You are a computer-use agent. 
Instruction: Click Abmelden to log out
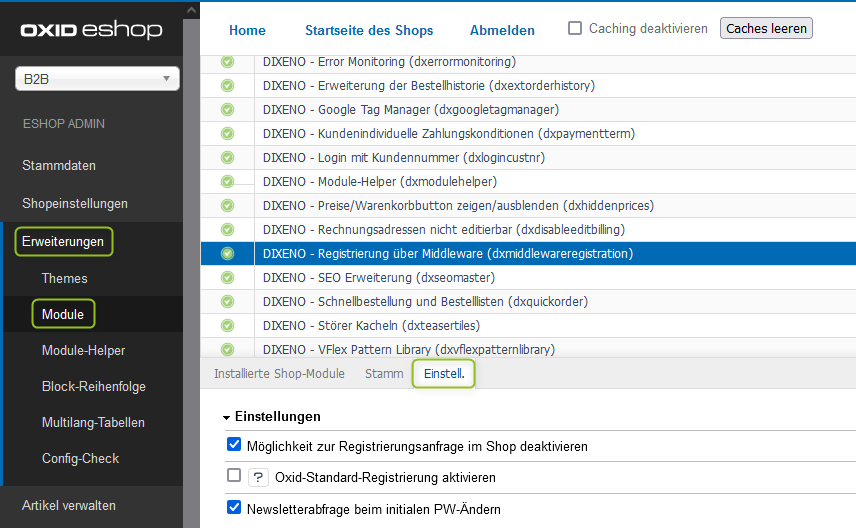[x=502, y=30]
